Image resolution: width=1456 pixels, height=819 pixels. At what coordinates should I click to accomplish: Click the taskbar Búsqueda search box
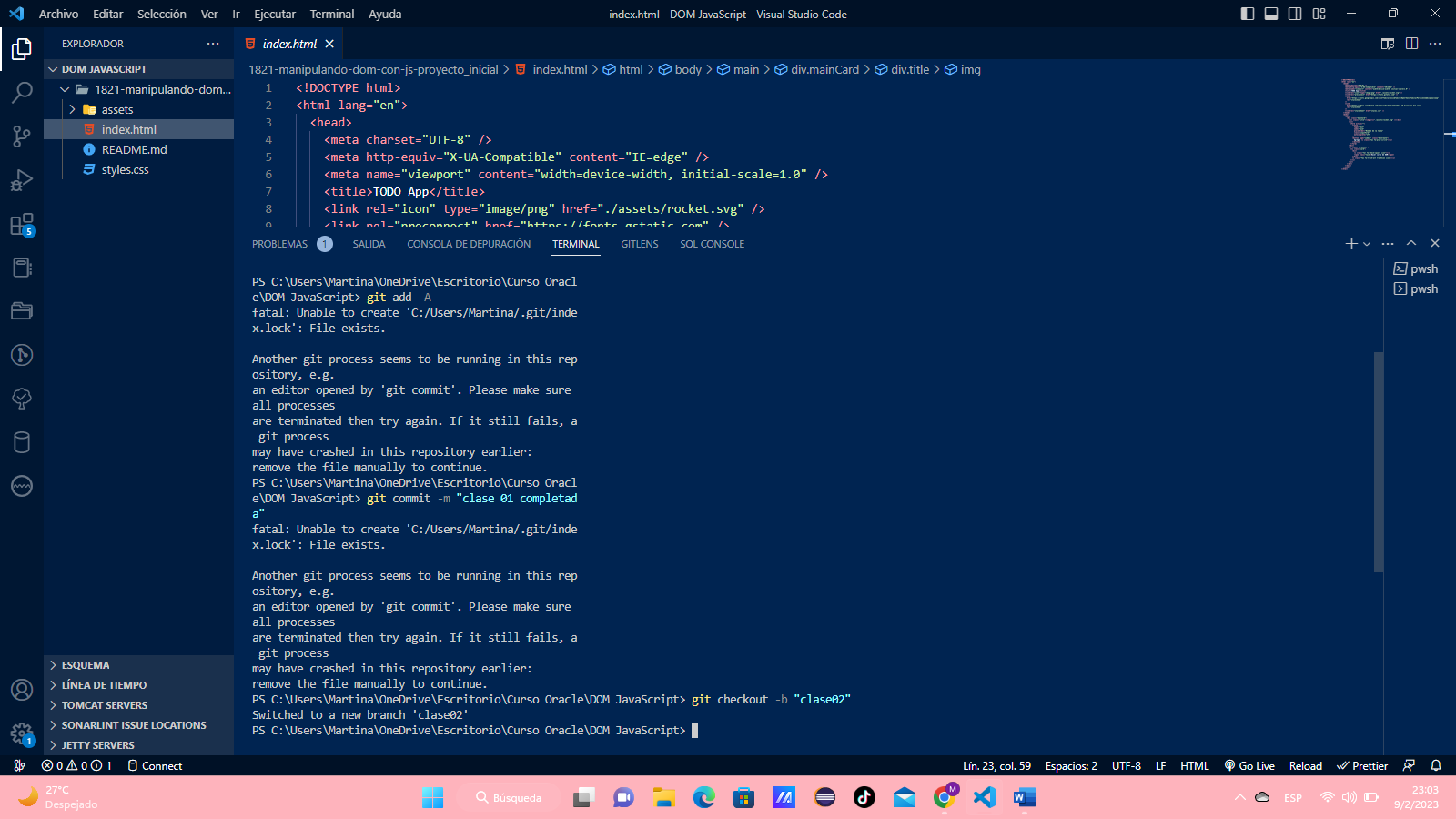[x=509, y=797]
